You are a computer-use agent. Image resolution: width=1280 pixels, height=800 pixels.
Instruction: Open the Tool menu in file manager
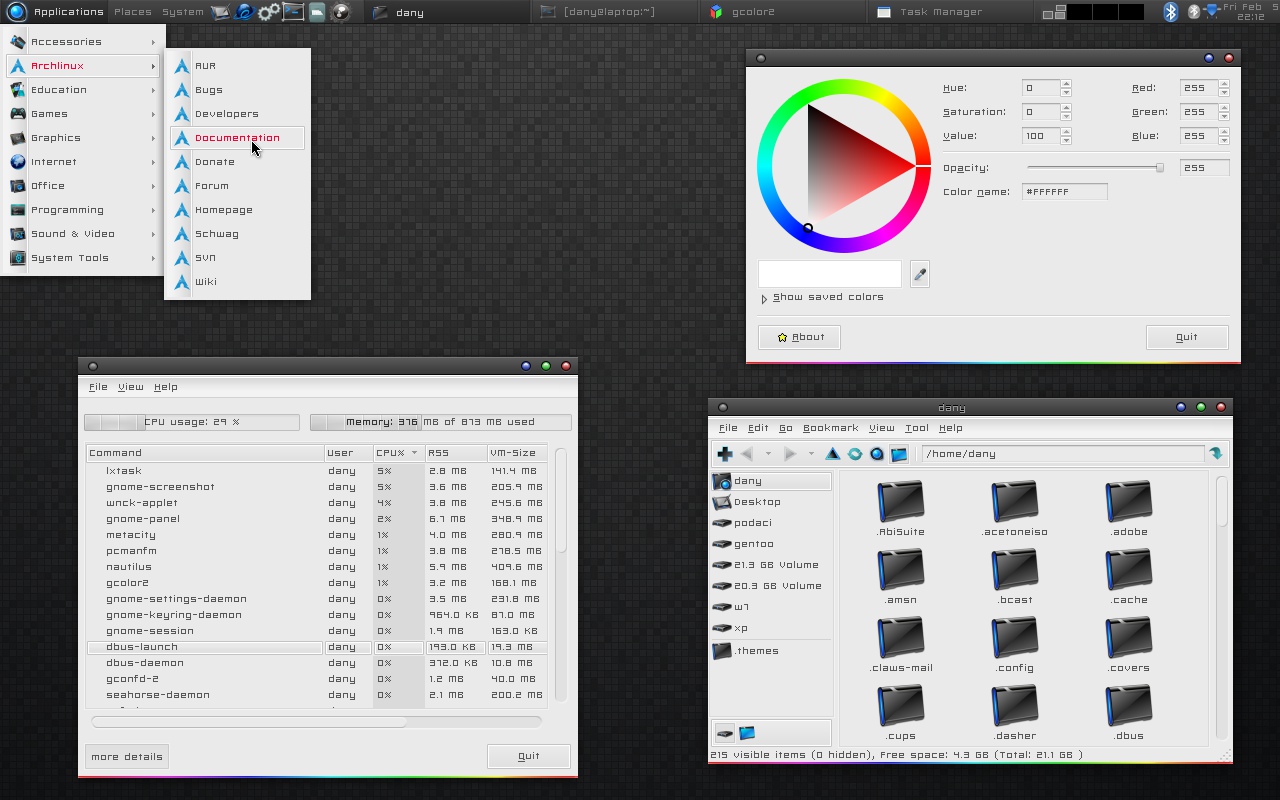tap(917, 428)
